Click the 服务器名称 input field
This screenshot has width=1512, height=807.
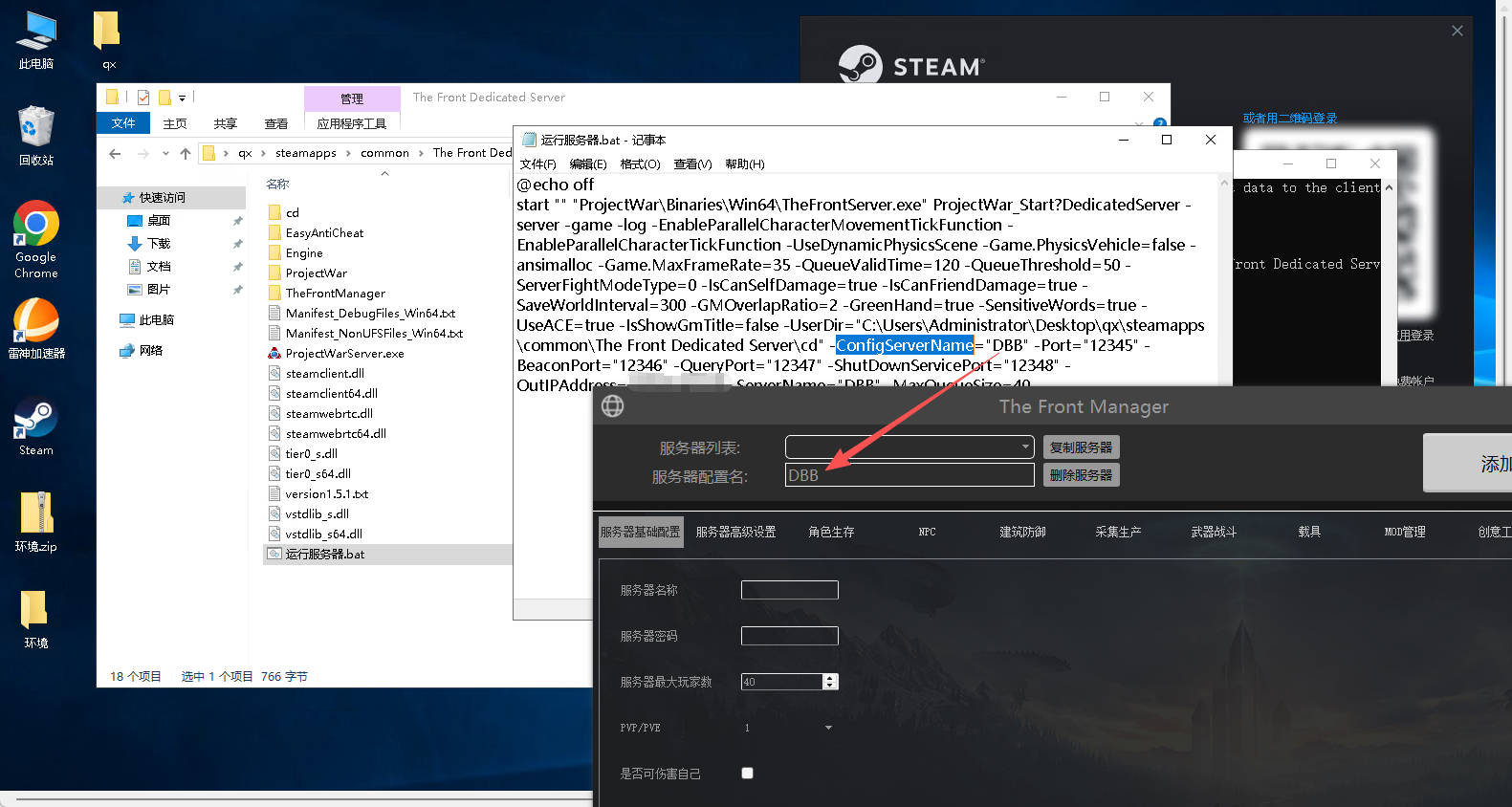[789, 590]
